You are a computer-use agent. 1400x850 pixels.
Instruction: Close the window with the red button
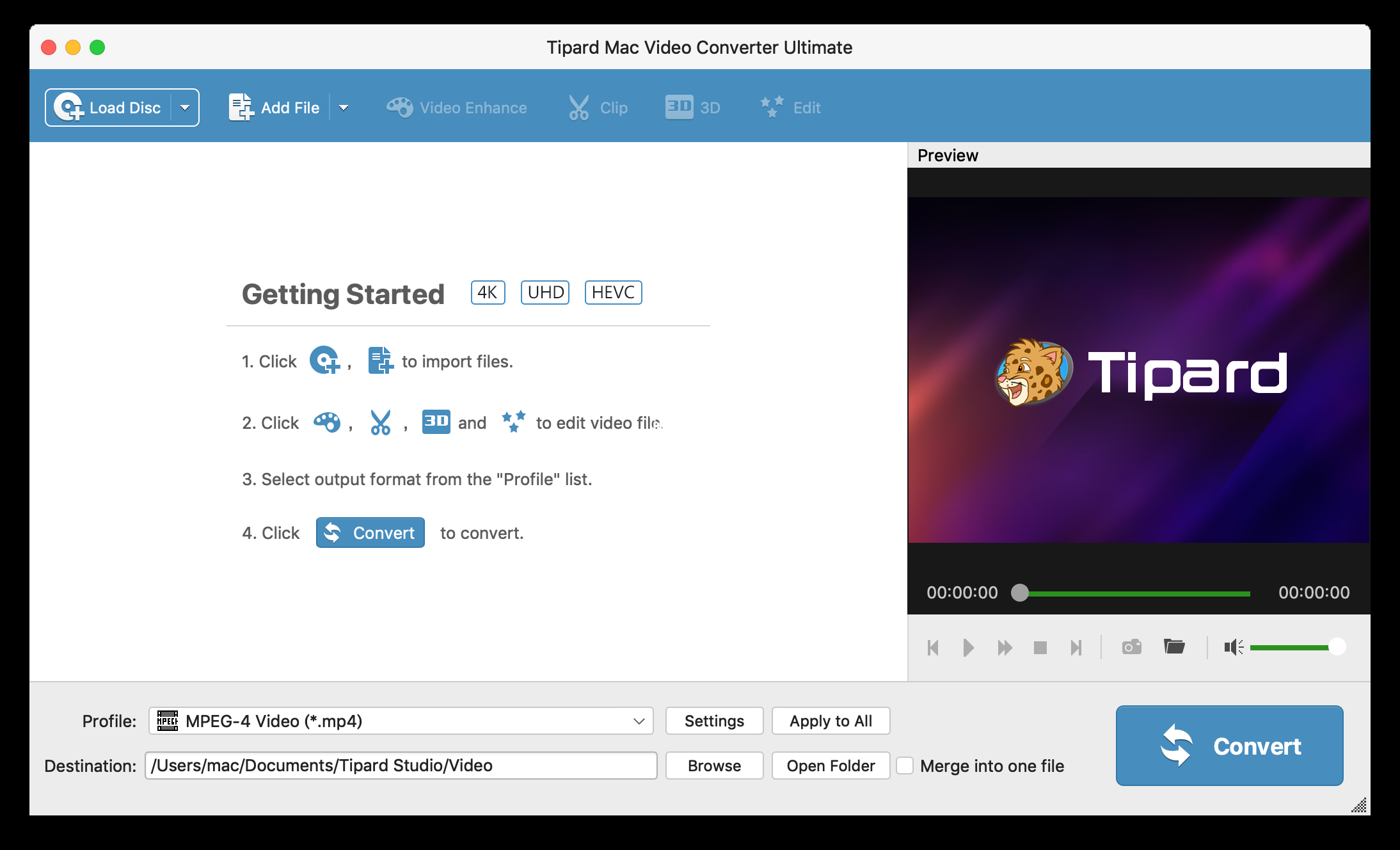[x=49, y=47]
